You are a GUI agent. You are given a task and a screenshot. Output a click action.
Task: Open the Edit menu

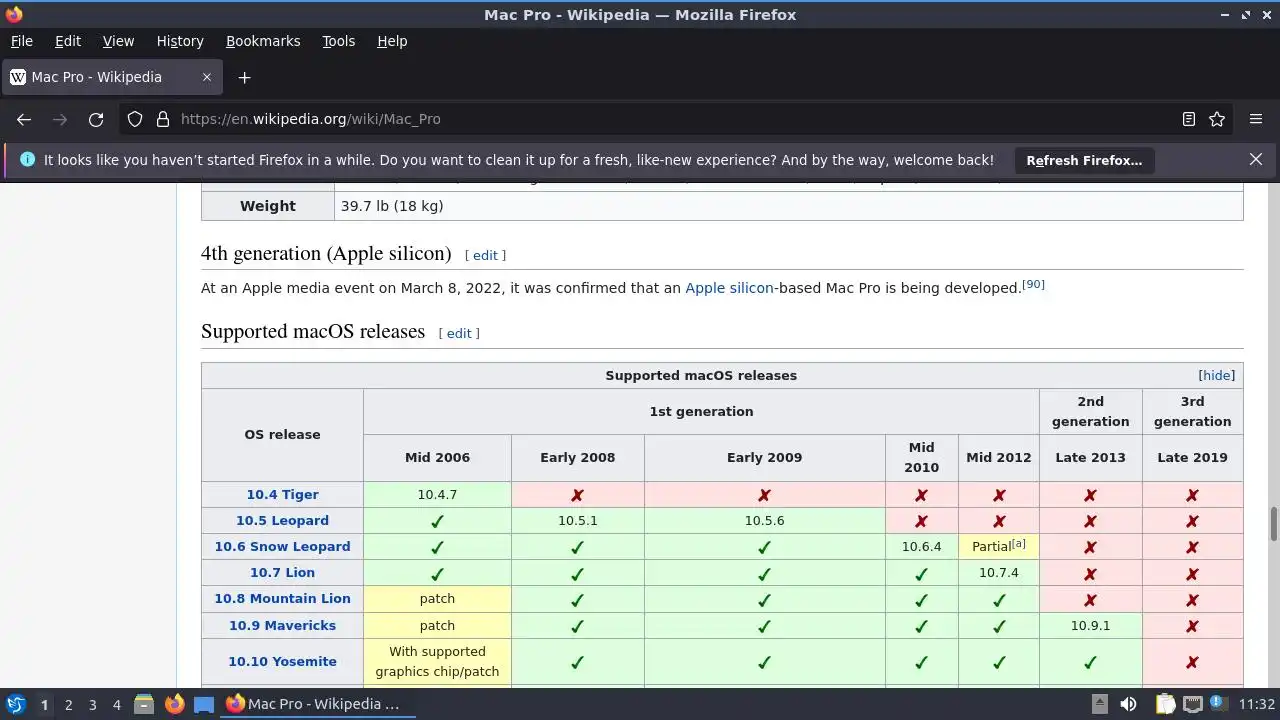[68, 41]
